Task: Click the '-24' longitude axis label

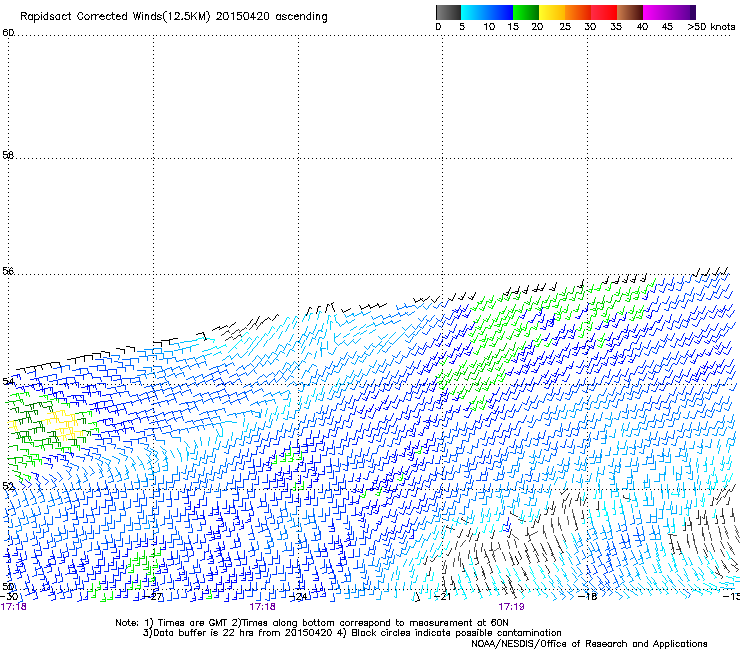Action: pos(299,596)
